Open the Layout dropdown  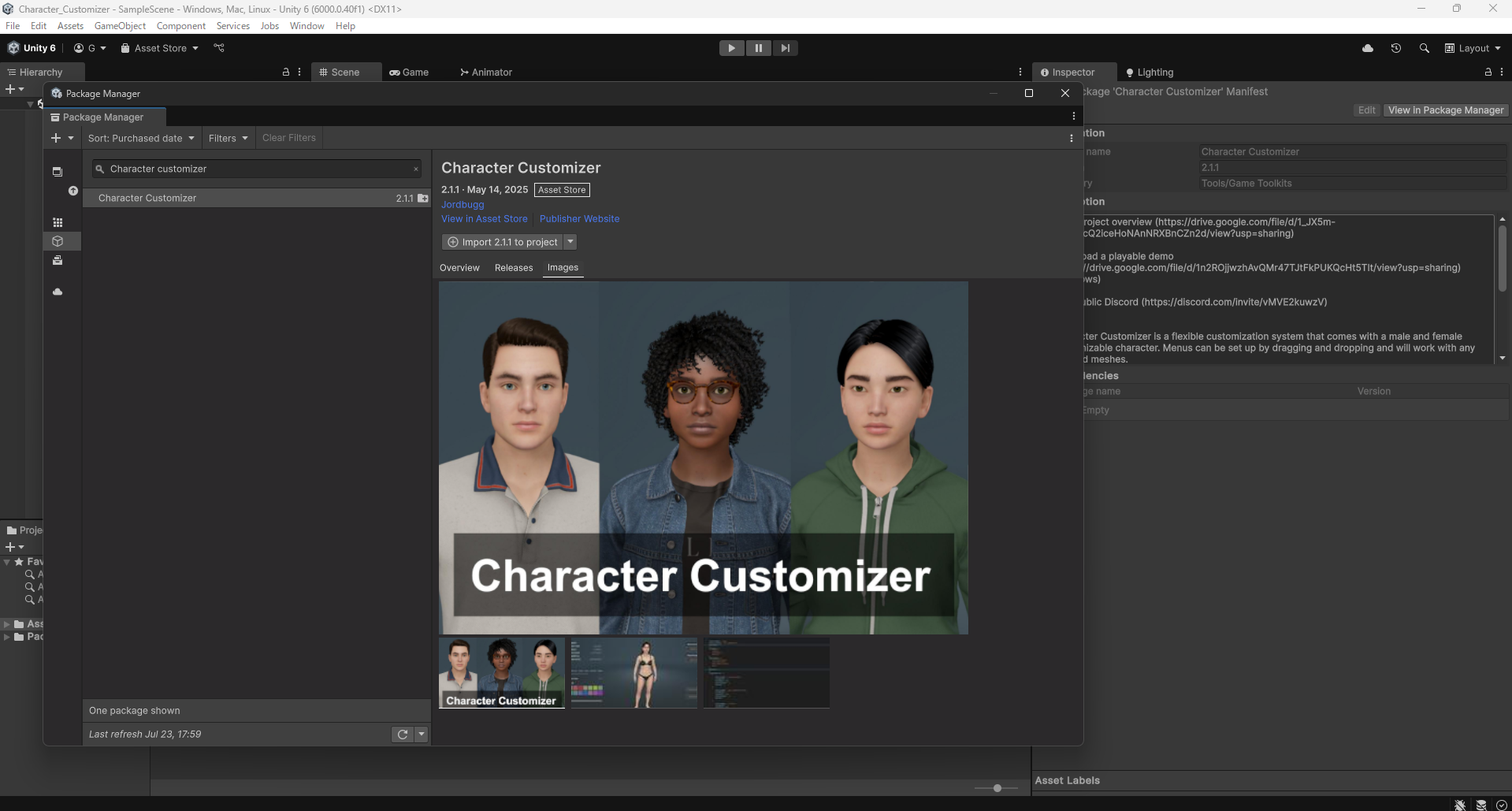click(x=1473, y=48)
